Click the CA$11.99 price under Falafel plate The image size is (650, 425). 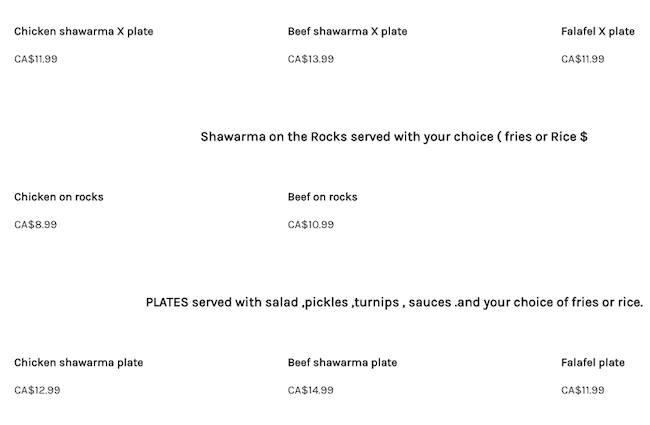[x=582, y=391]
